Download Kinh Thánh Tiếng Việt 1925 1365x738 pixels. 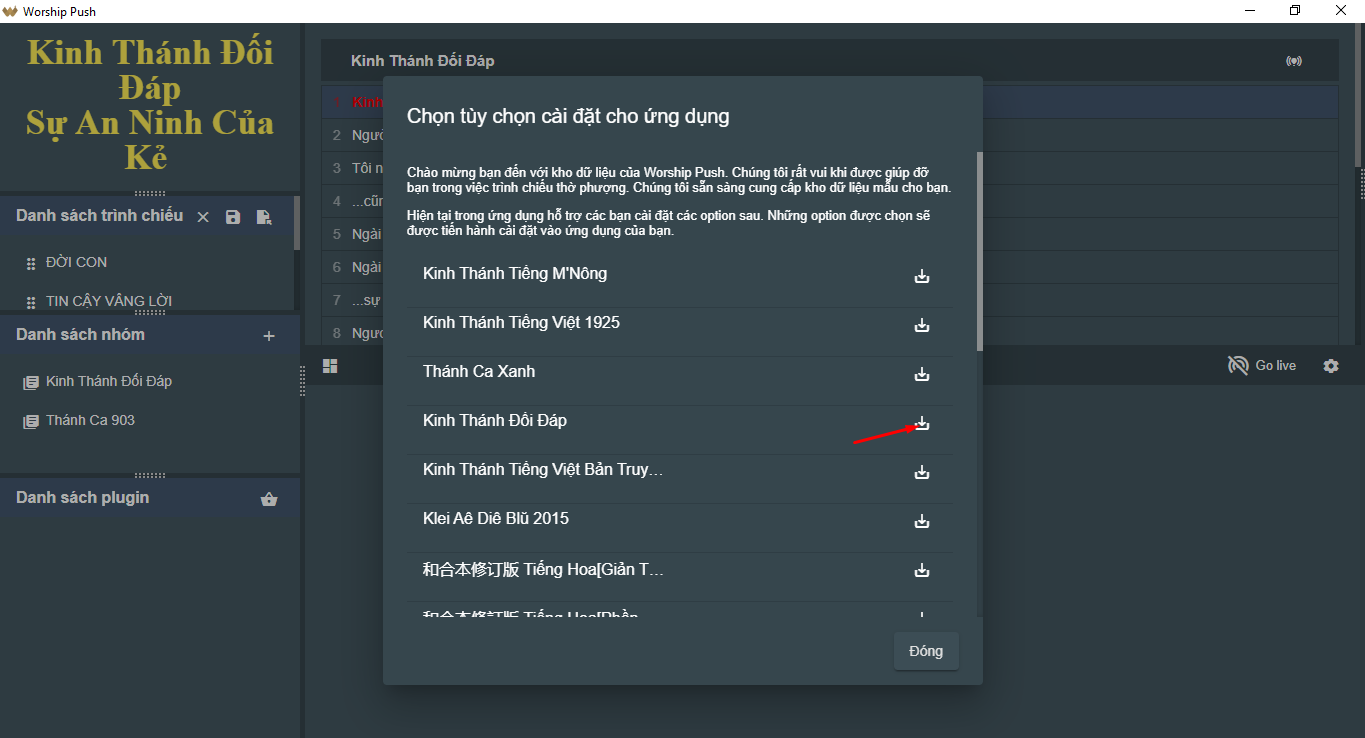coord(922,326)
